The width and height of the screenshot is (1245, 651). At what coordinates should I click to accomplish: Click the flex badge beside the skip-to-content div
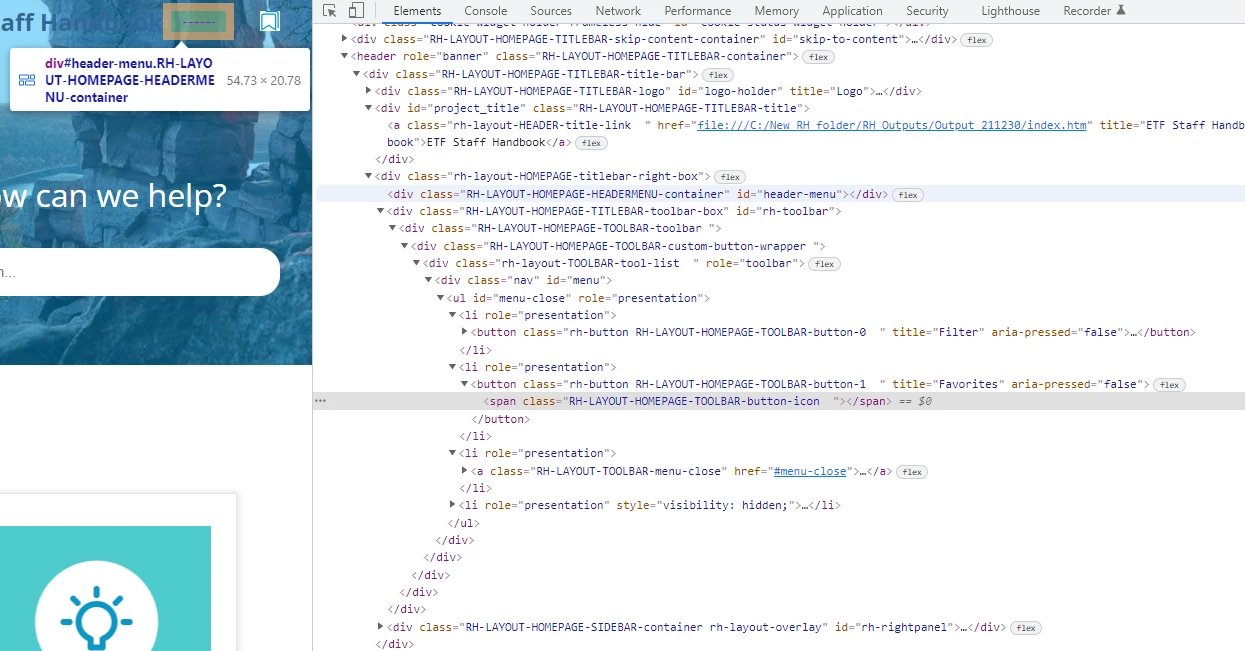(x=975, y=40)
